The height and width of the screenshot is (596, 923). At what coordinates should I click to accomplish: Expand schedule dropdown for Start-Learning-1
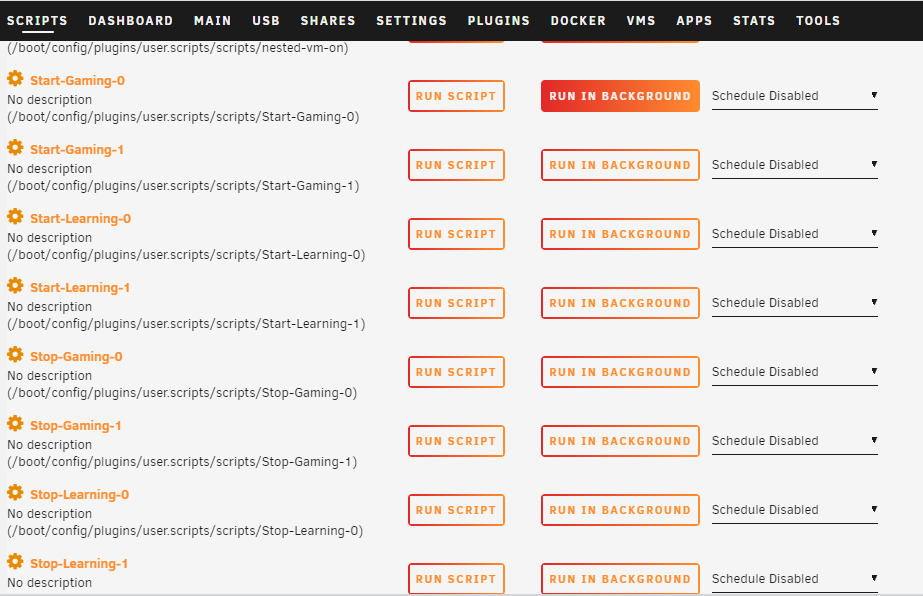[795, 303]
